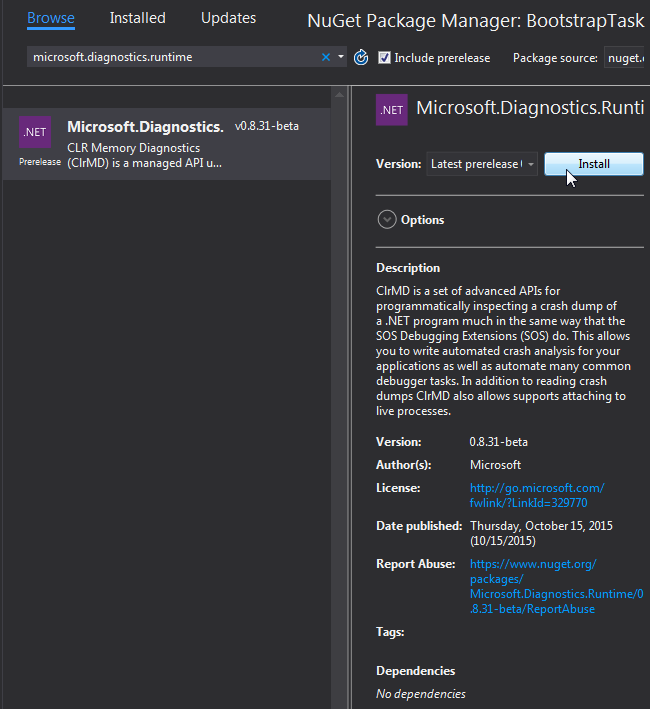The image size is (650, 709).
Task: Click the 0.8.31-beta version value in details
Action: [x=498, y=442]
